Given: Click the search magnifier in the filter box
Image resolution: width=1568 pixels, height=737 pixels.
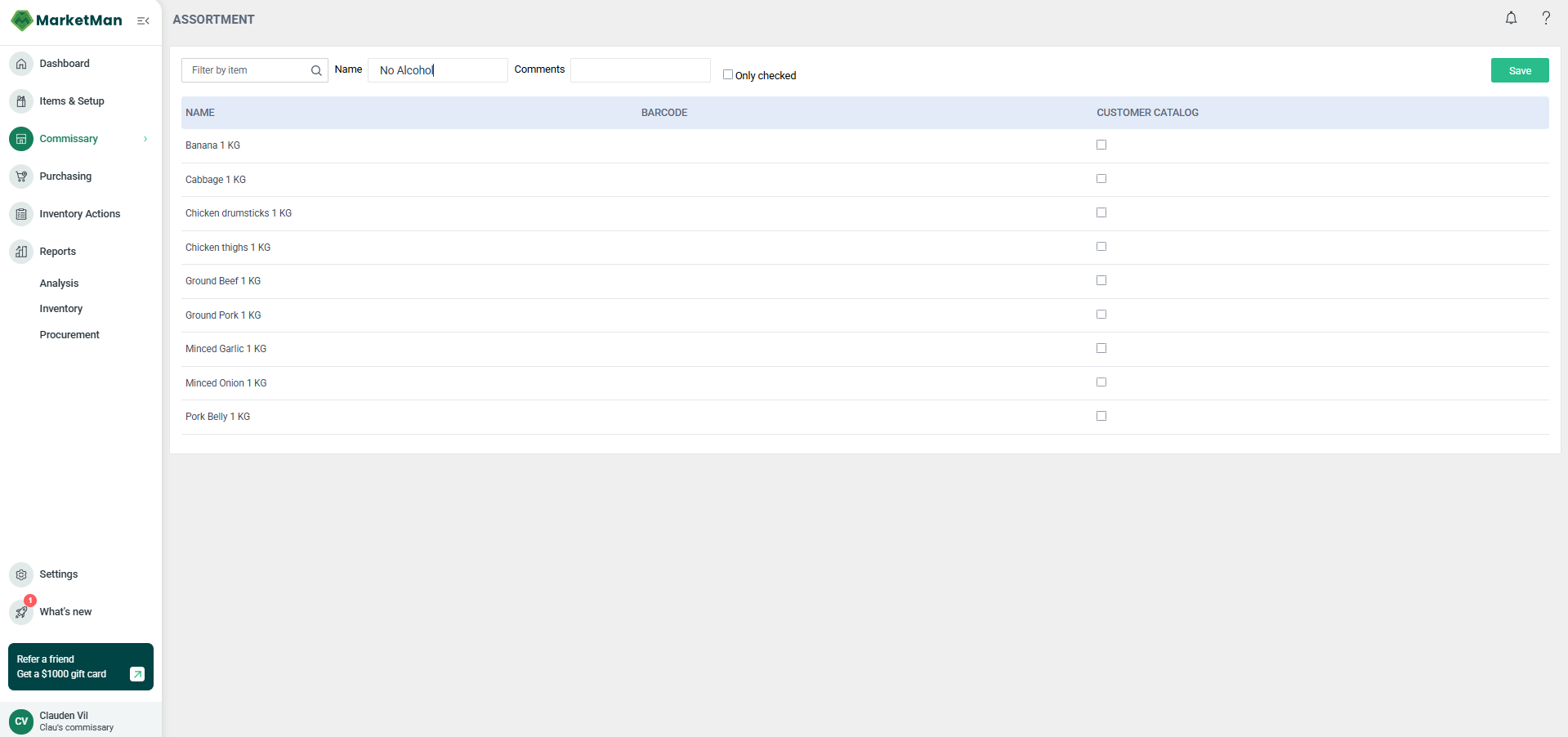Looking at the screenshot, I should tap(315, 70).
